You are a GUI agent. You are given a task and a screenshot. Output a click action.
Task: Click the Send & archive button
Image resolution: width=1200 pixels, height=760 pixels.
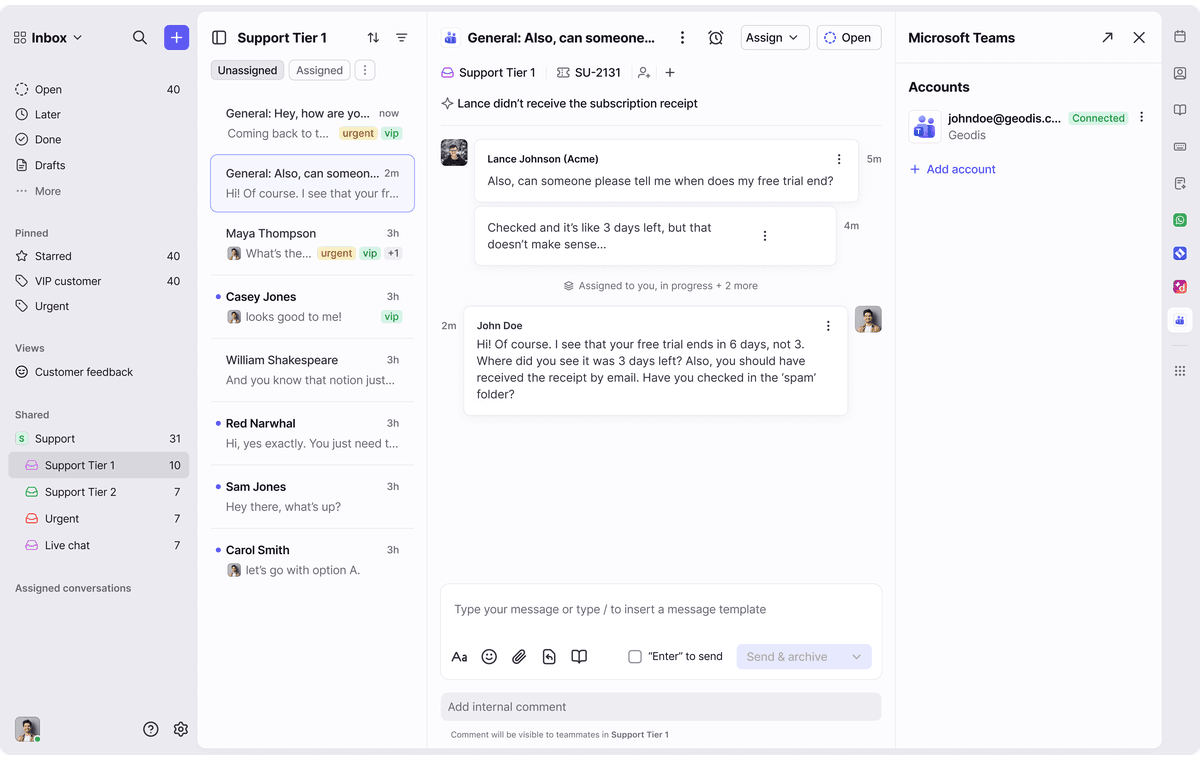788,657
